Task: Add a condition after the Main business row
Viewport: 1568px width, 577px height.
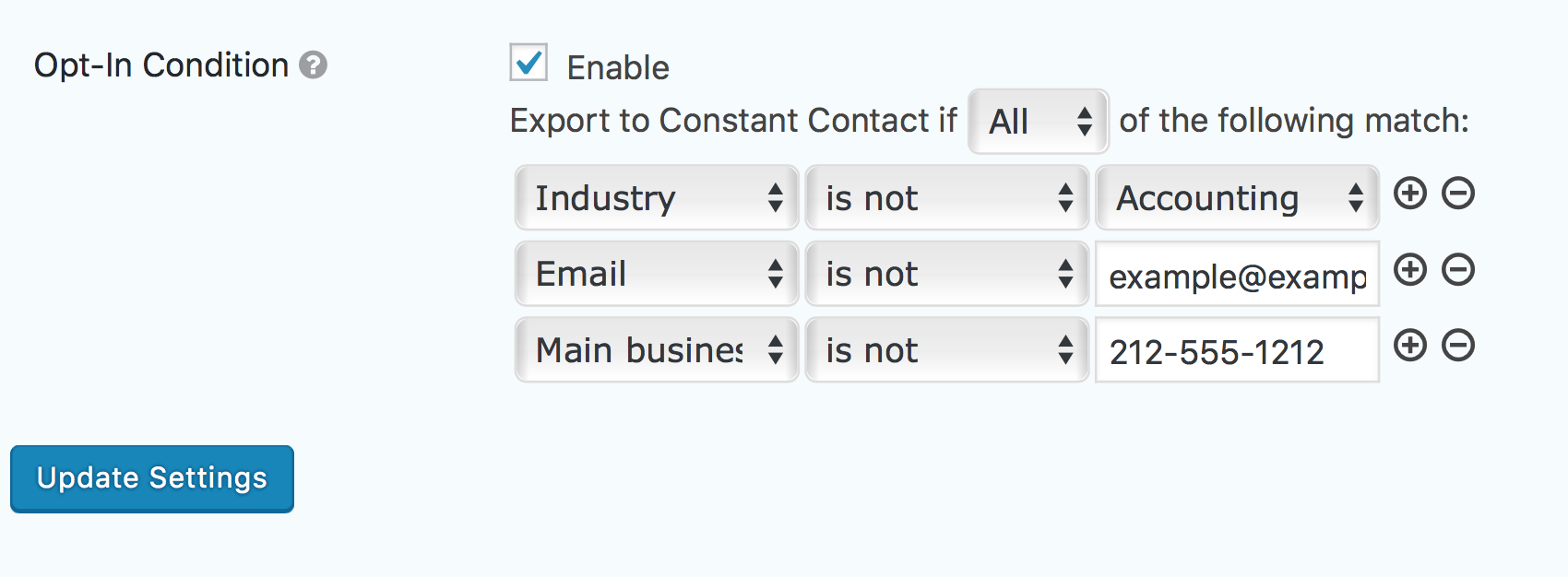Action: tap(1409, 346)
